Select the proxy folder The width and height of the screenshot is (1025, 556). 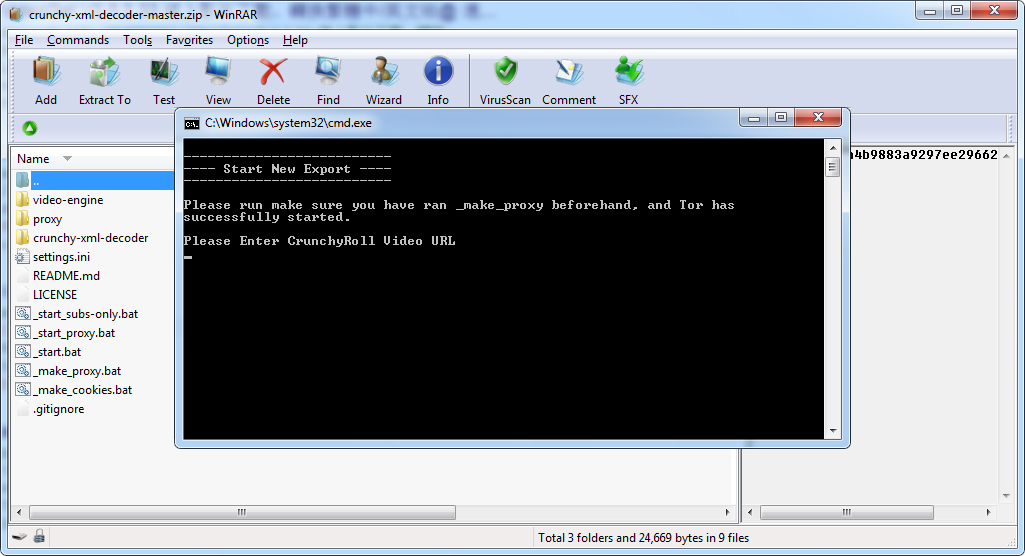47,219
